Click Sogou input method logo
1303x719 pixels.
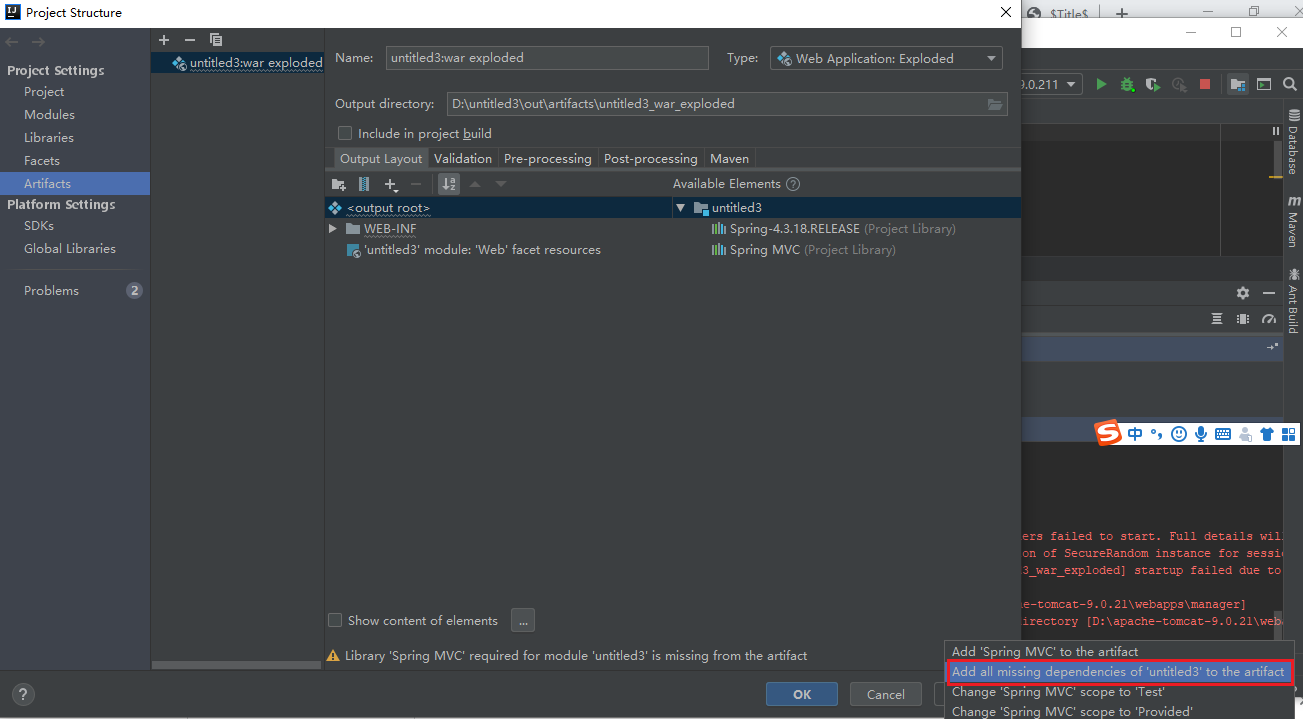tap(1108, 433)
